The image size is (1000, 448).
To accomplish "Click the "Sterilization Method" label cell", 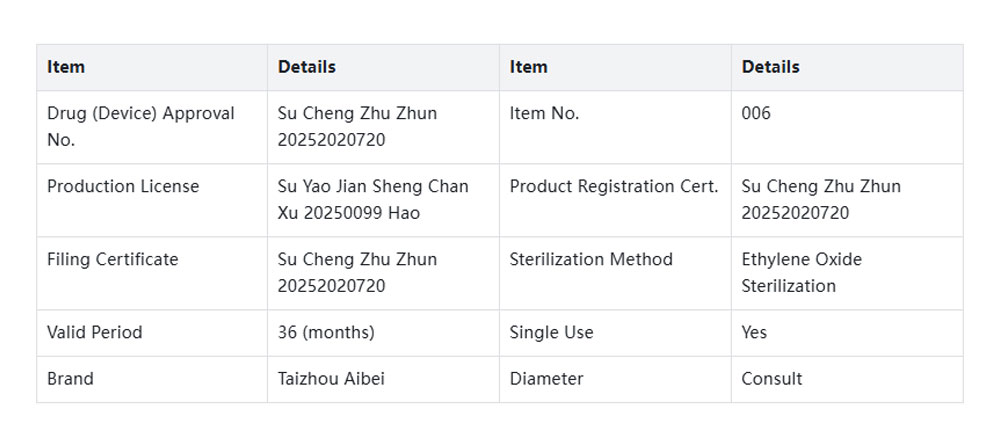I will point(591,259).
